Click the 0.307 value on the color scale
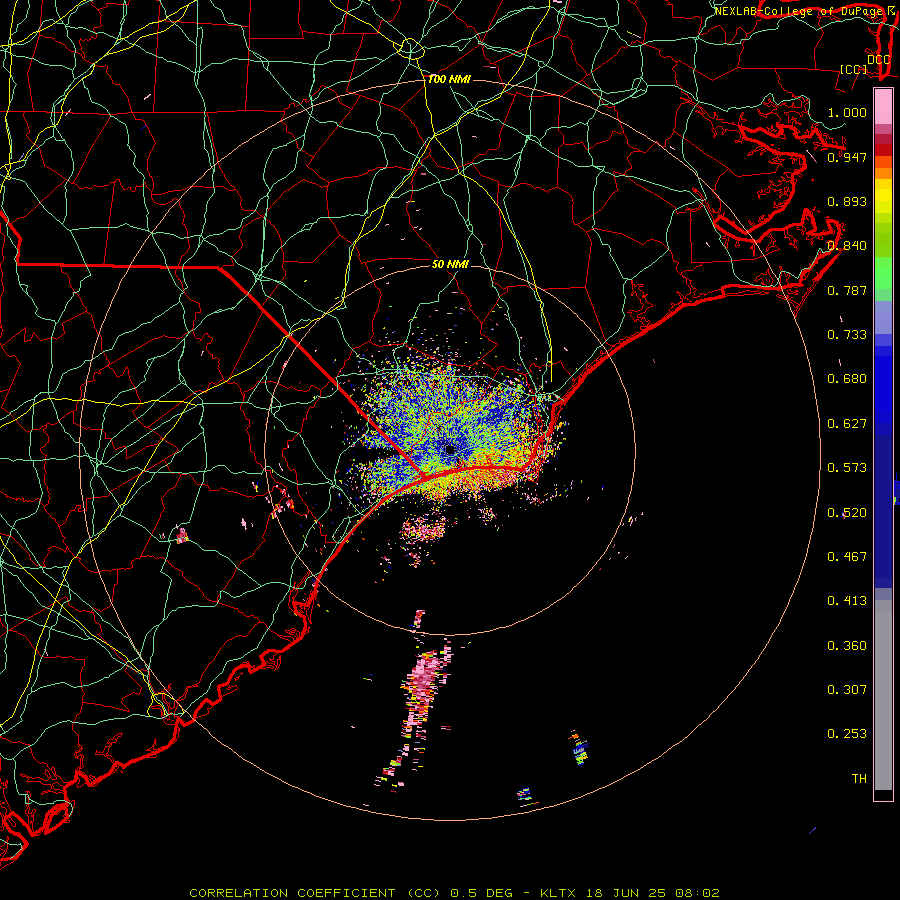 click(x=847, y=690)
